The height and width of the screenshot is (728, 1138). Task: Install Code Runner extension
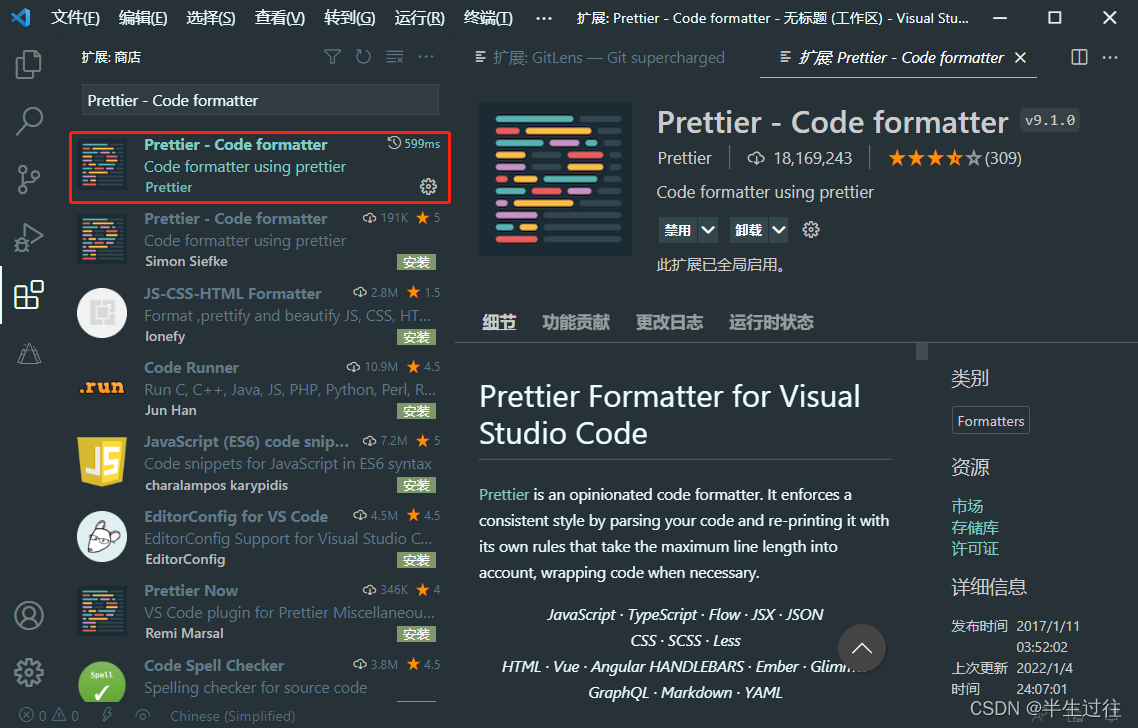[x=416, y=411]
